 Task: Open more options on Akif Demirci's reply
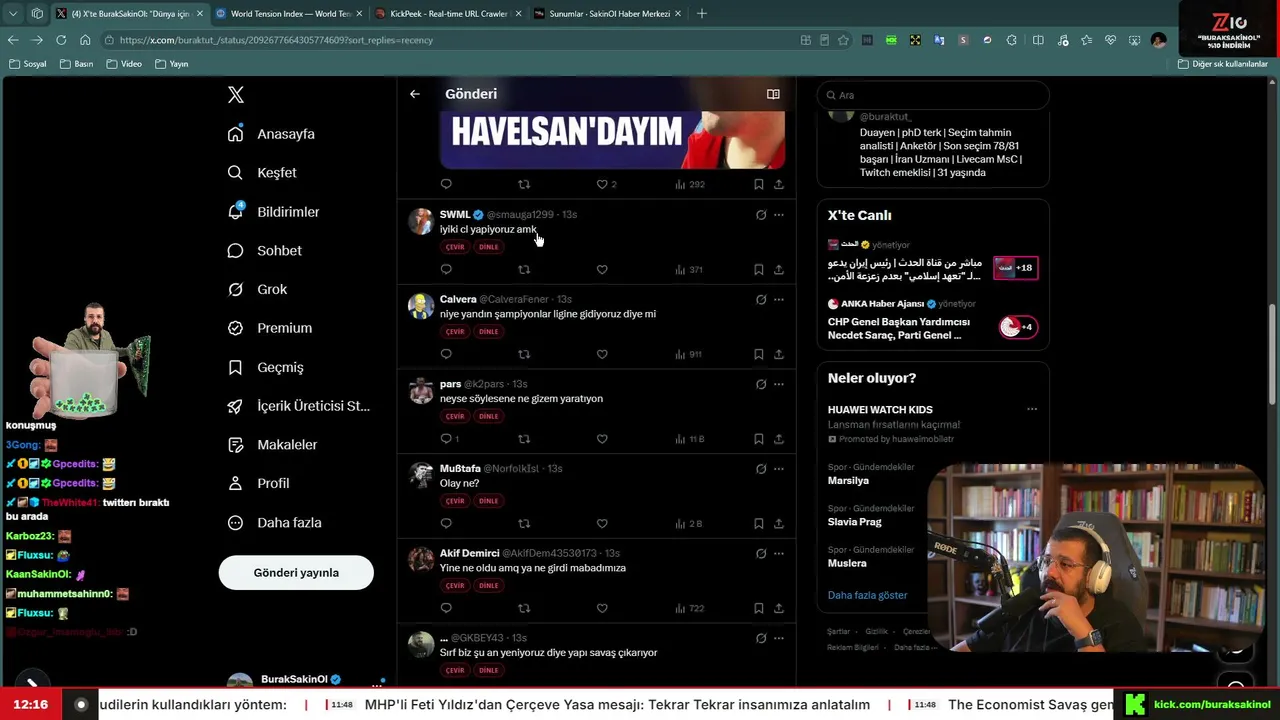click(x=779, y=554)
